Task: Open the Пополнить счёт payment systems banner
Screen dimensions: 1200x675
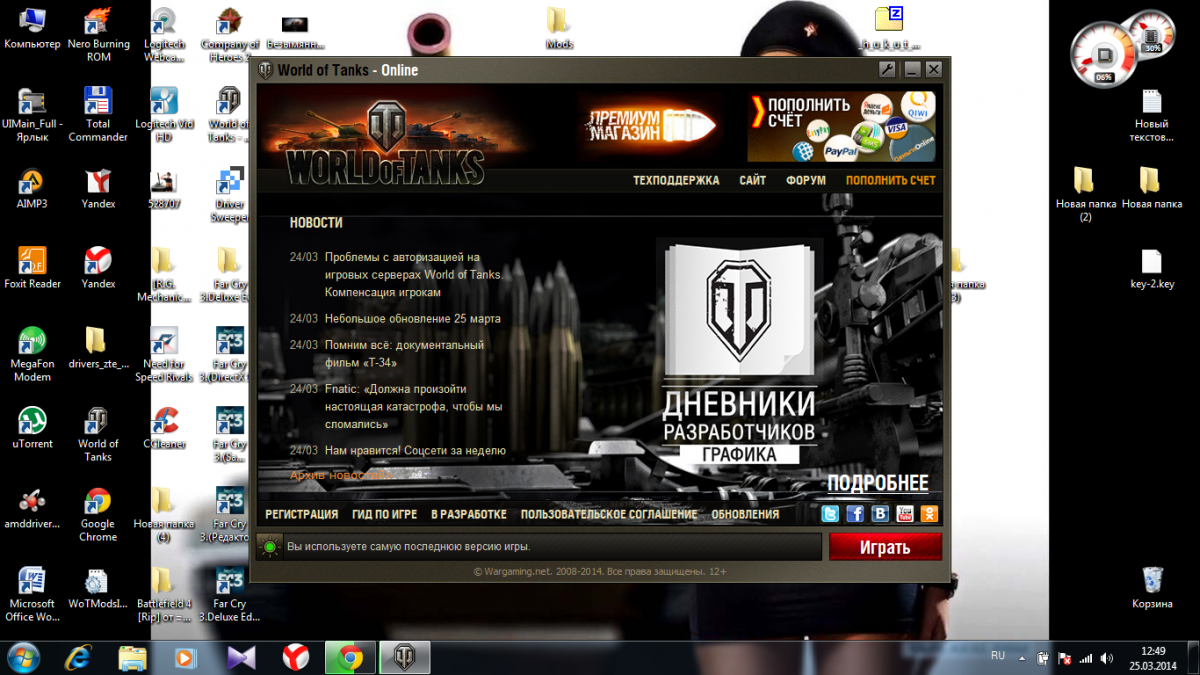Action: pos(841,126)
